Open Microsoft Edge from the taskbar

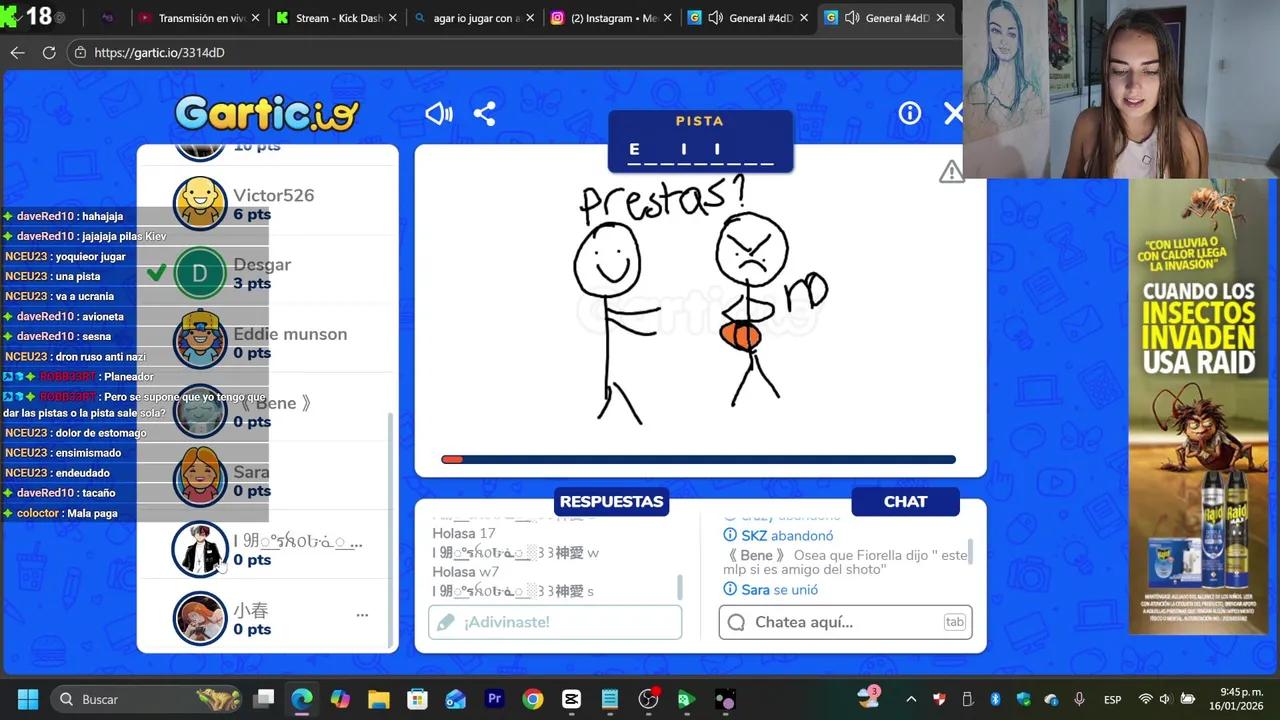coord(302,699)
